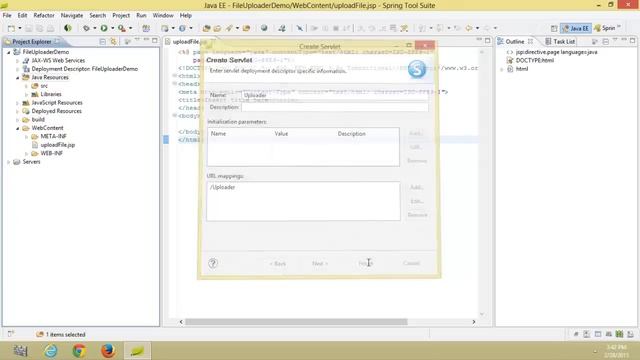Click the Save toolbar icon
This screenshot has width=640, height=360.
[x=29, y=28]
